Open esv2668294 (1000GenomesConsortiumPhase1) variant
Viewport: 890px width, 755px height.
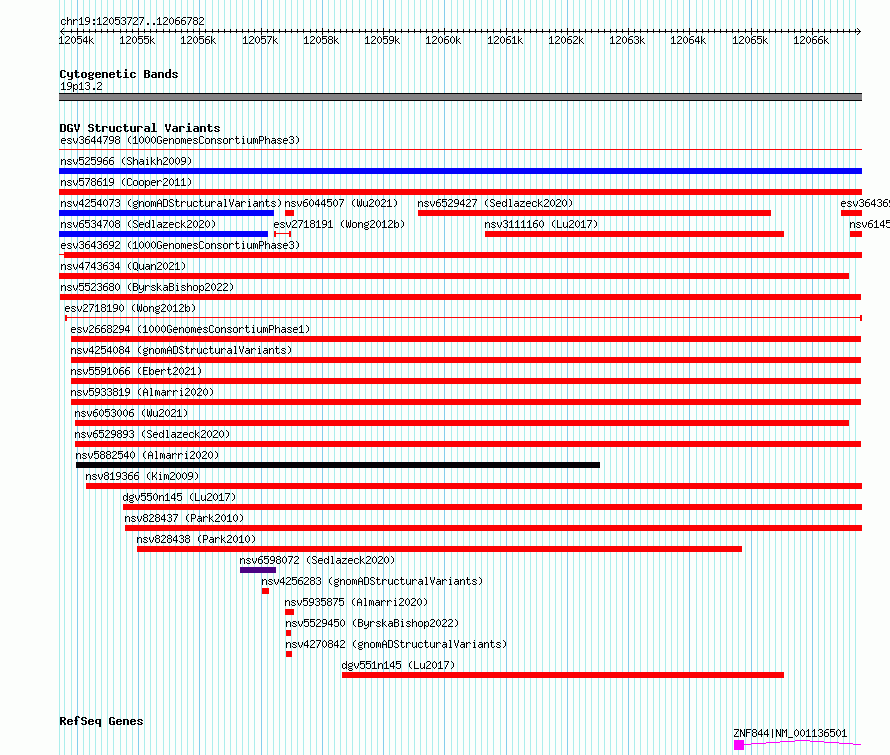(x=190, y=329)
